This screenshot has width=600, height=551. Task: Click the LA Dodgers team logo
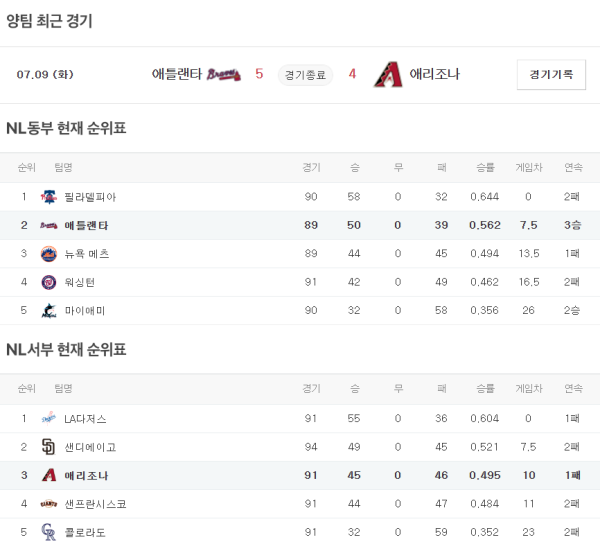(x=48, y=418)
